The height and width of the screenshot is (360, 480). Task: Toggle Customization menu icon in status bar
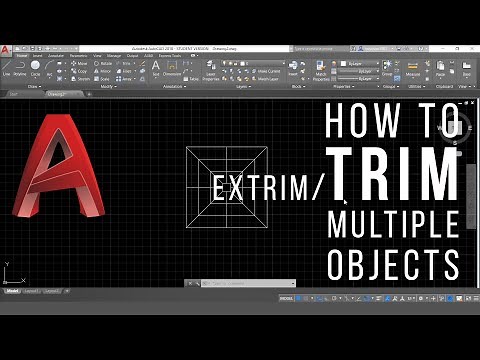point(475,298)
